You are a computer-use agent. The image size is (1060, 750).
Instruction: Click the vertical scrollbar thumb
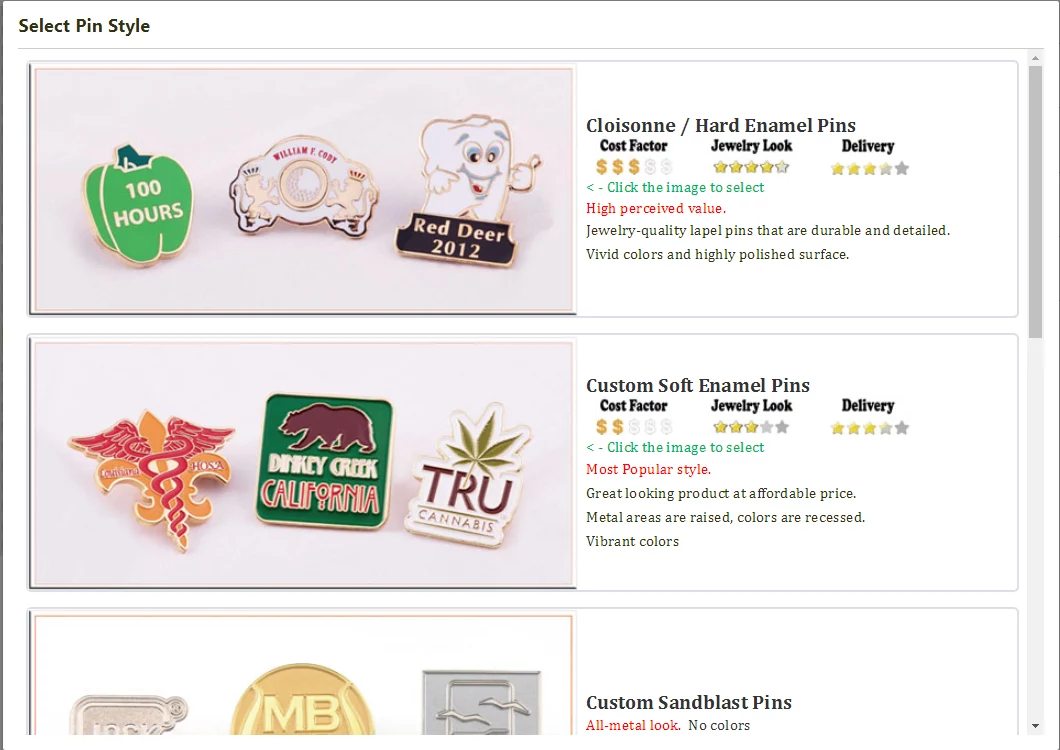[1035, 202]
